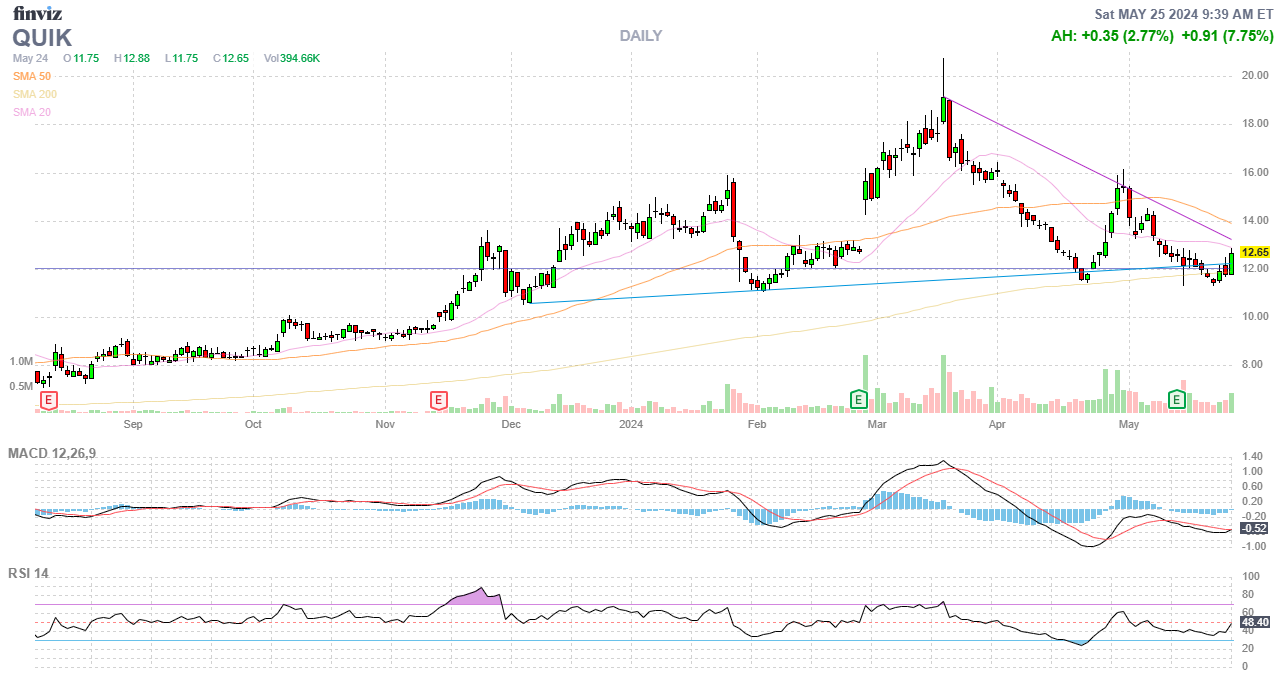Open the red earnings marker in mid-November

click(x=437, y=400)
